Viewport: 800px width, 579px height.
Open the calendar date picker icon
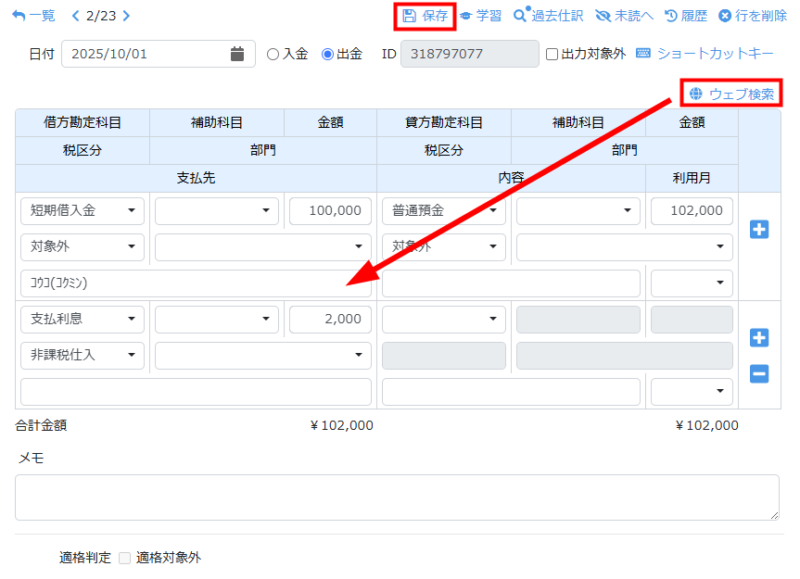pyautogui.click(x=237, y=54)
